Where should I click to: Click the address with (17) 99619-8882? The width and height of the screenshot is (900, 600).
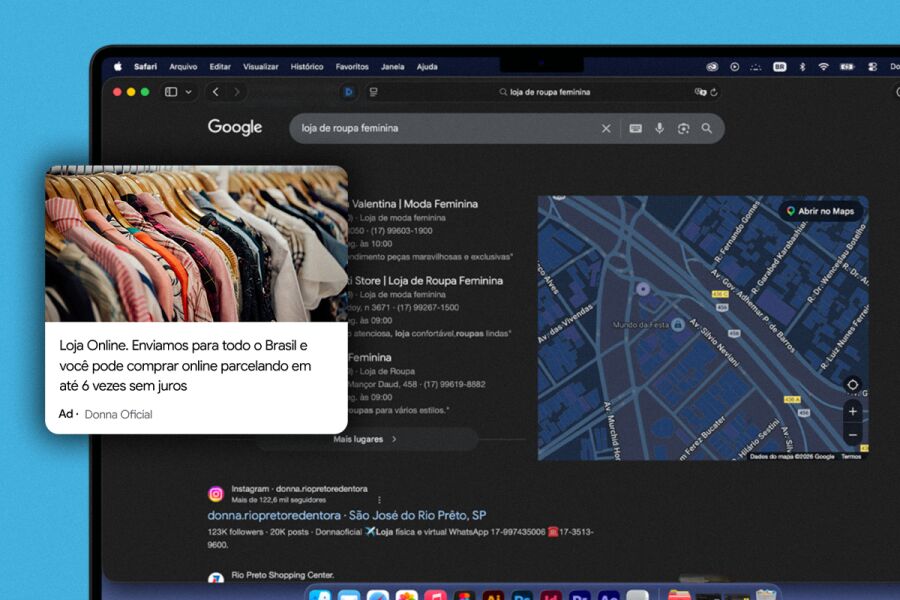tap(417, 384)
